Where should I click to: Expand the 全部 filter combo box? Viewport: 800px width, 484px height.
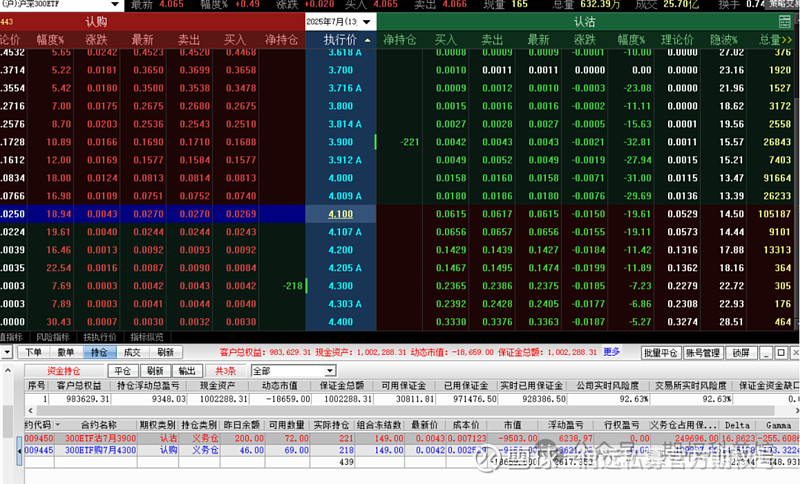[330, 371]
